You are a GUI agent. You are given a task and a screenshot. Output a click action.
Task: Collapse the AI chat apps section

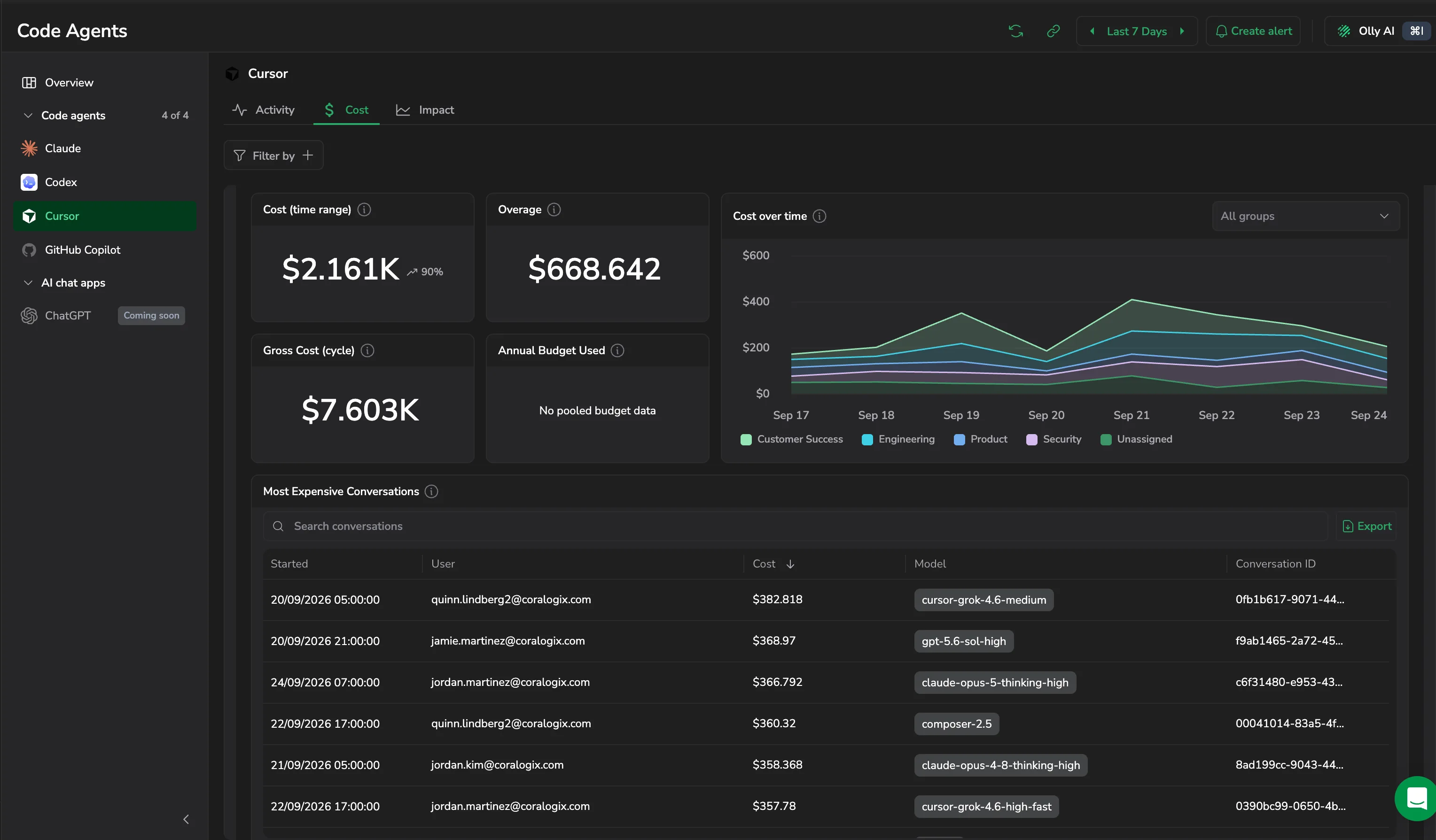pos(27,283)
